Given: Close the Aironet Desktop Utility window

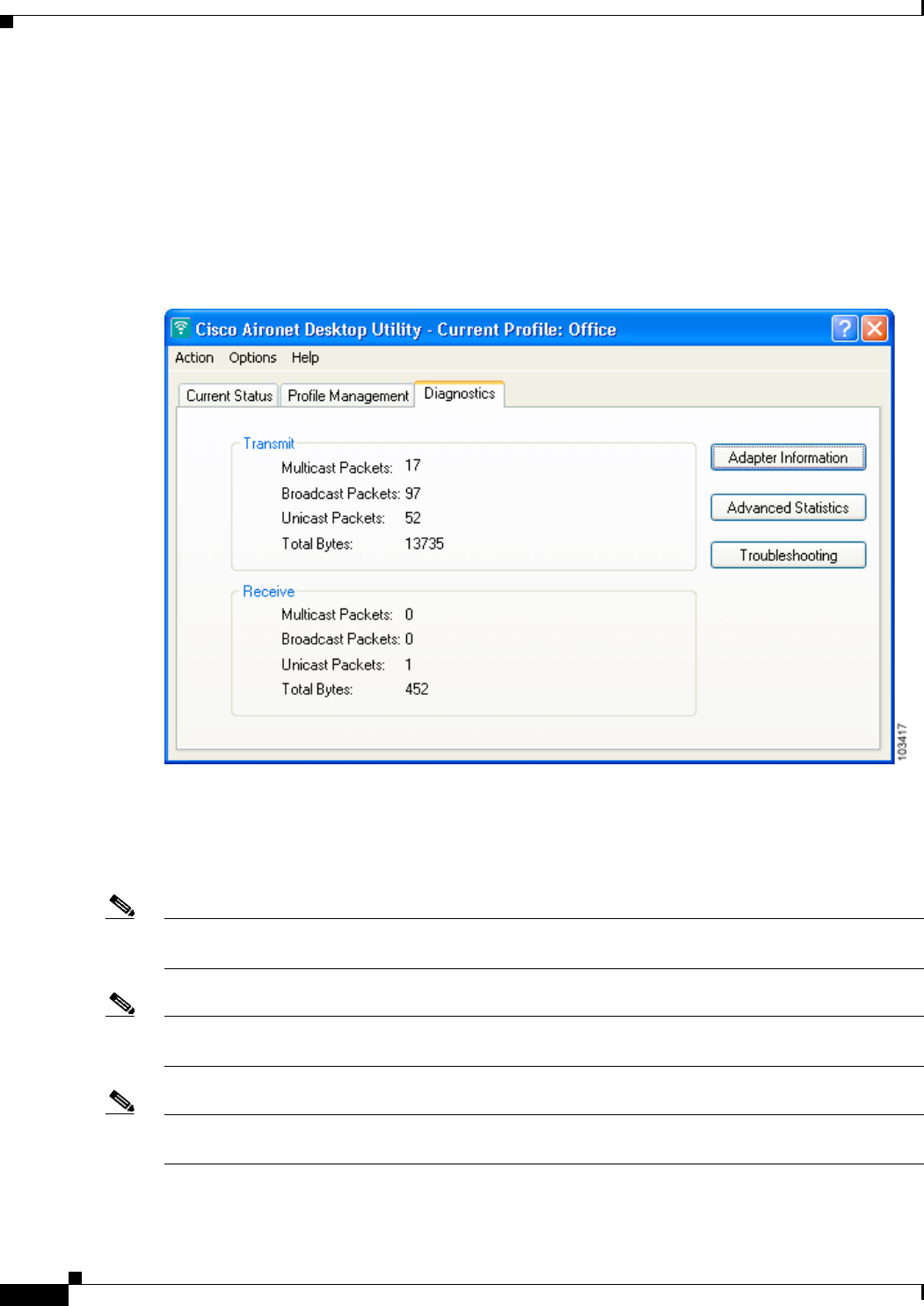Looking at the screenshot, I should (x=874, y=328).
